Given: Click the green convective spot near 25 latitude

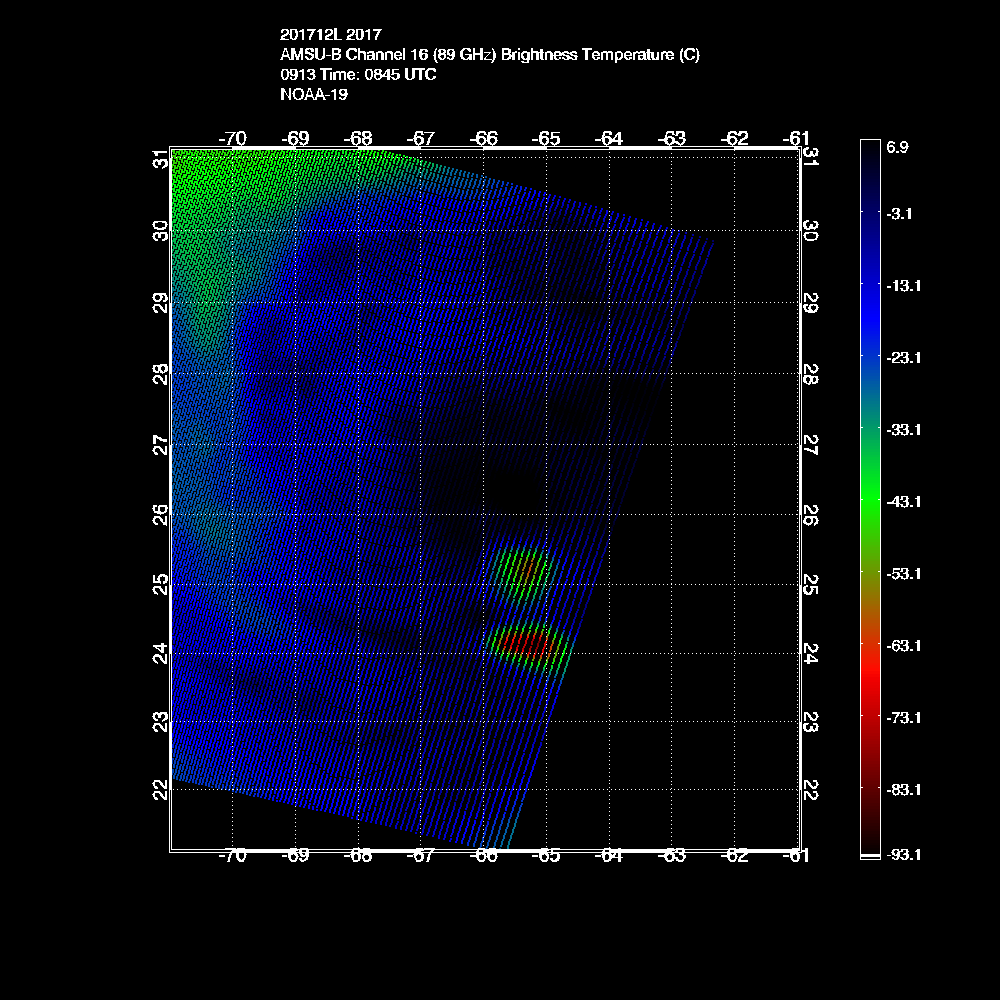Looking at the screenshot, I should coord(522,572).
